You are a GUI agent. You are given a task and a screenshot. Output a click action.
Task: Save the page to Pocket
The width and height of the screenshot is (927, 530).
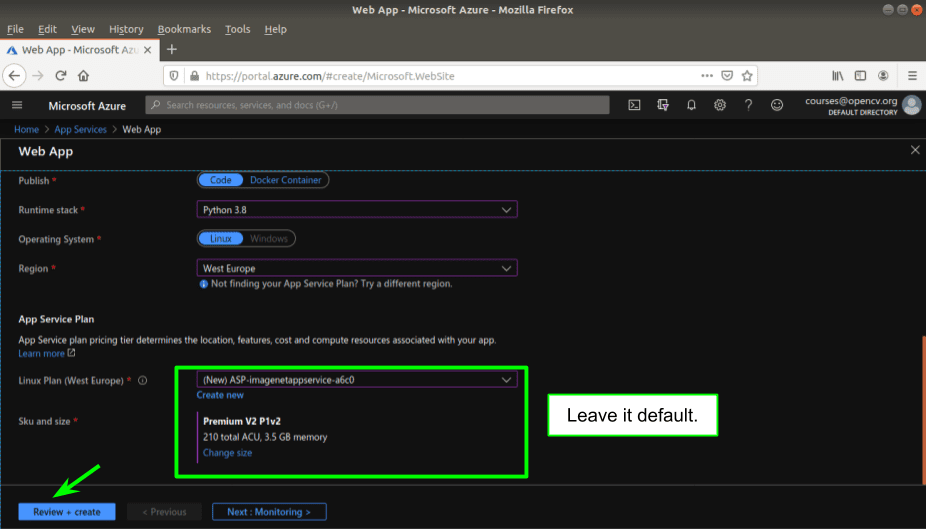727,76
